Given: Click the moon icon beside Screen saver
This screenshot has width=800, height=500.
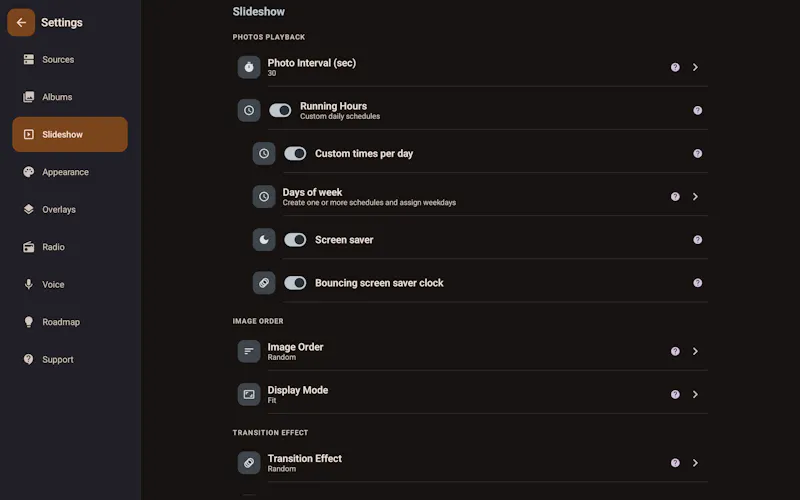Looking at the screenshot, I should pyautogui.click(x=264, y=240).
